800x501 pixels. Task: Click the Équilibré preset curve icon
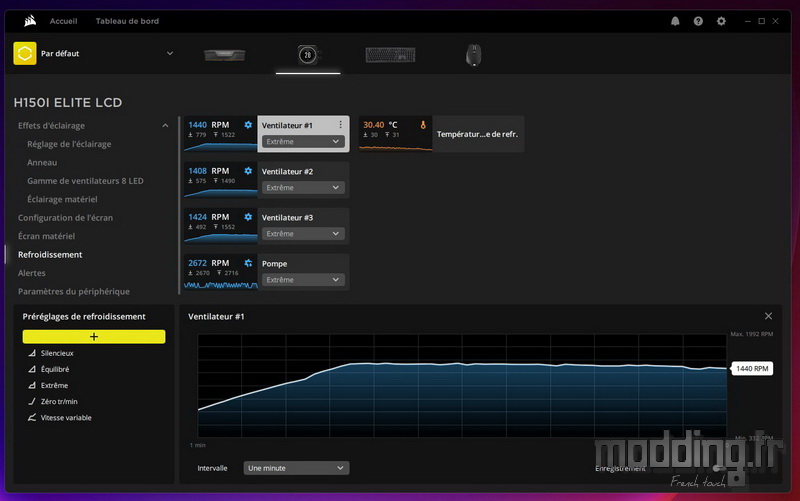coord(32,369)
